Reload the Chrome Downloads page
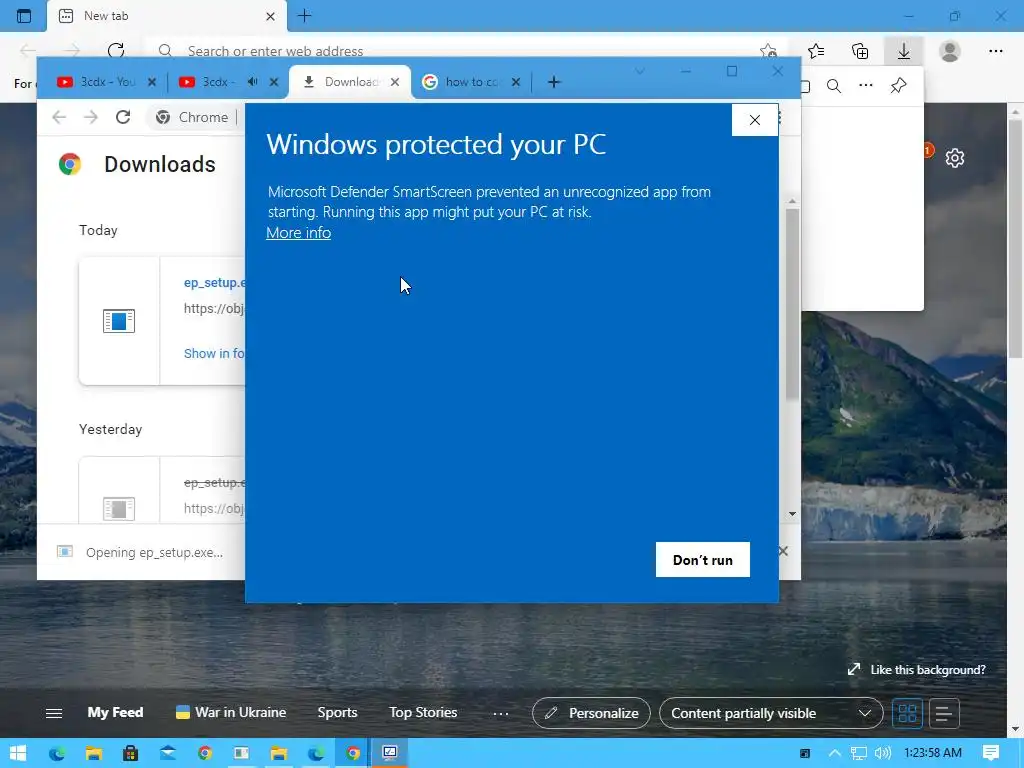This screenshot has width=1024, height=768. (123, 118)
